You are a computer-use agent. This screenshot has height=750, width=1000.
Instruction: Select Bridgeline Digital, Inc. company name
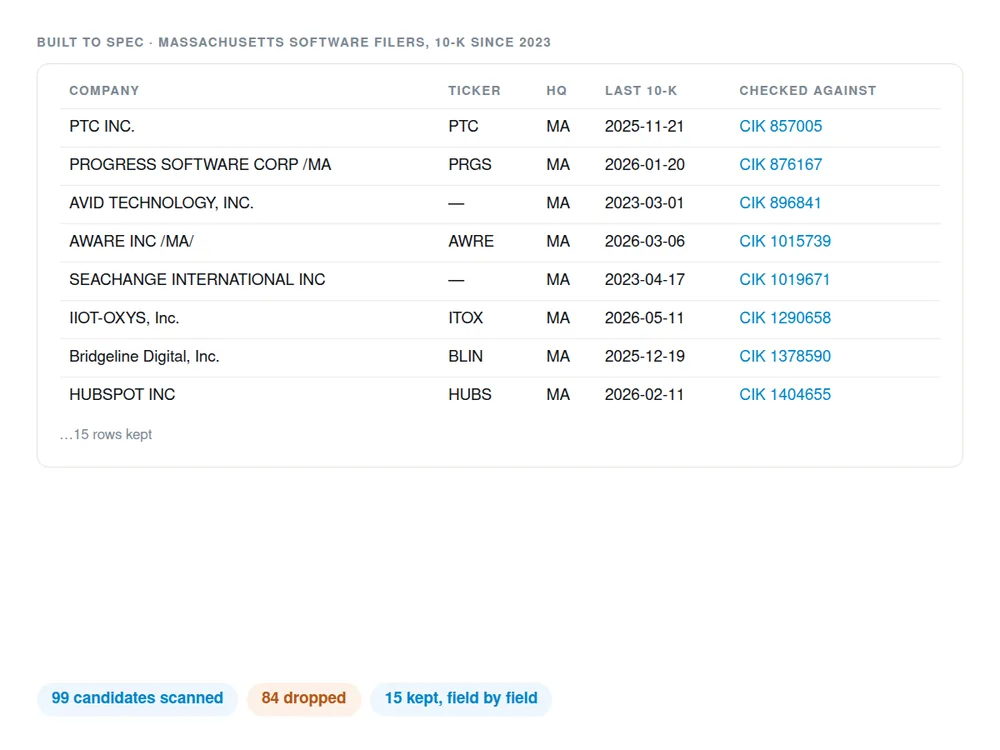144,356
